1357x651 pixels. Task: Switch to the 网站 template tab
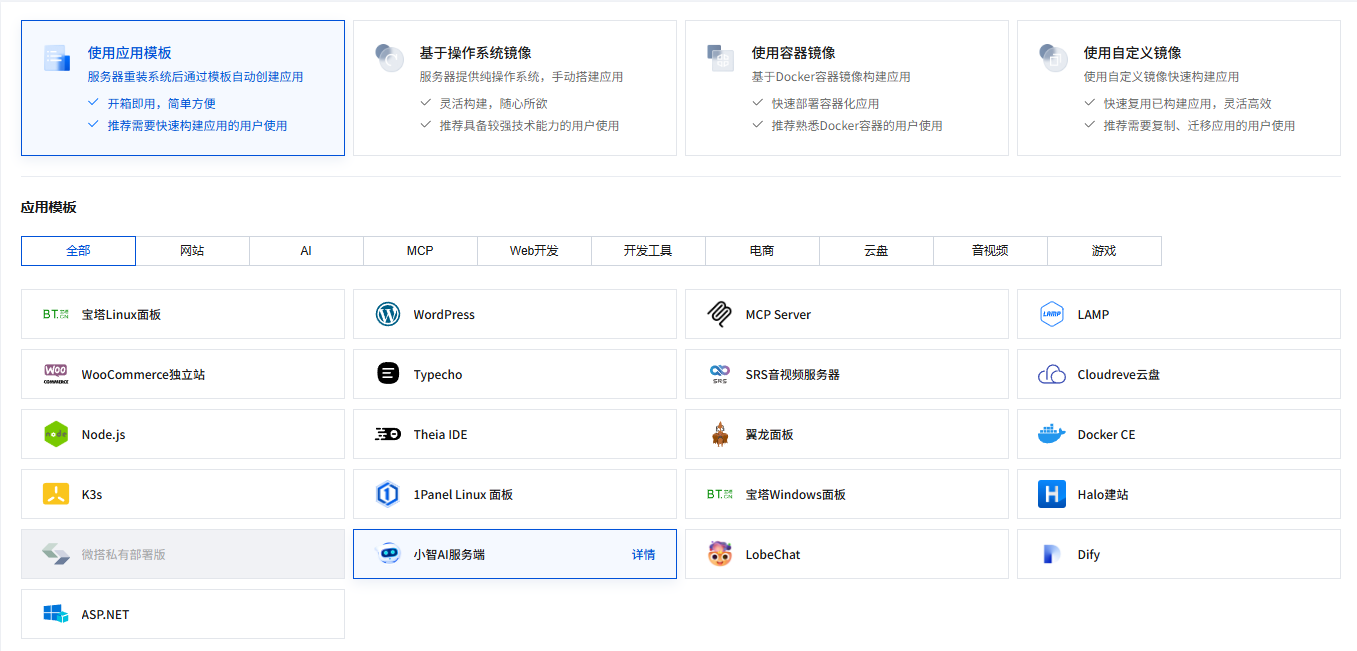192,251
